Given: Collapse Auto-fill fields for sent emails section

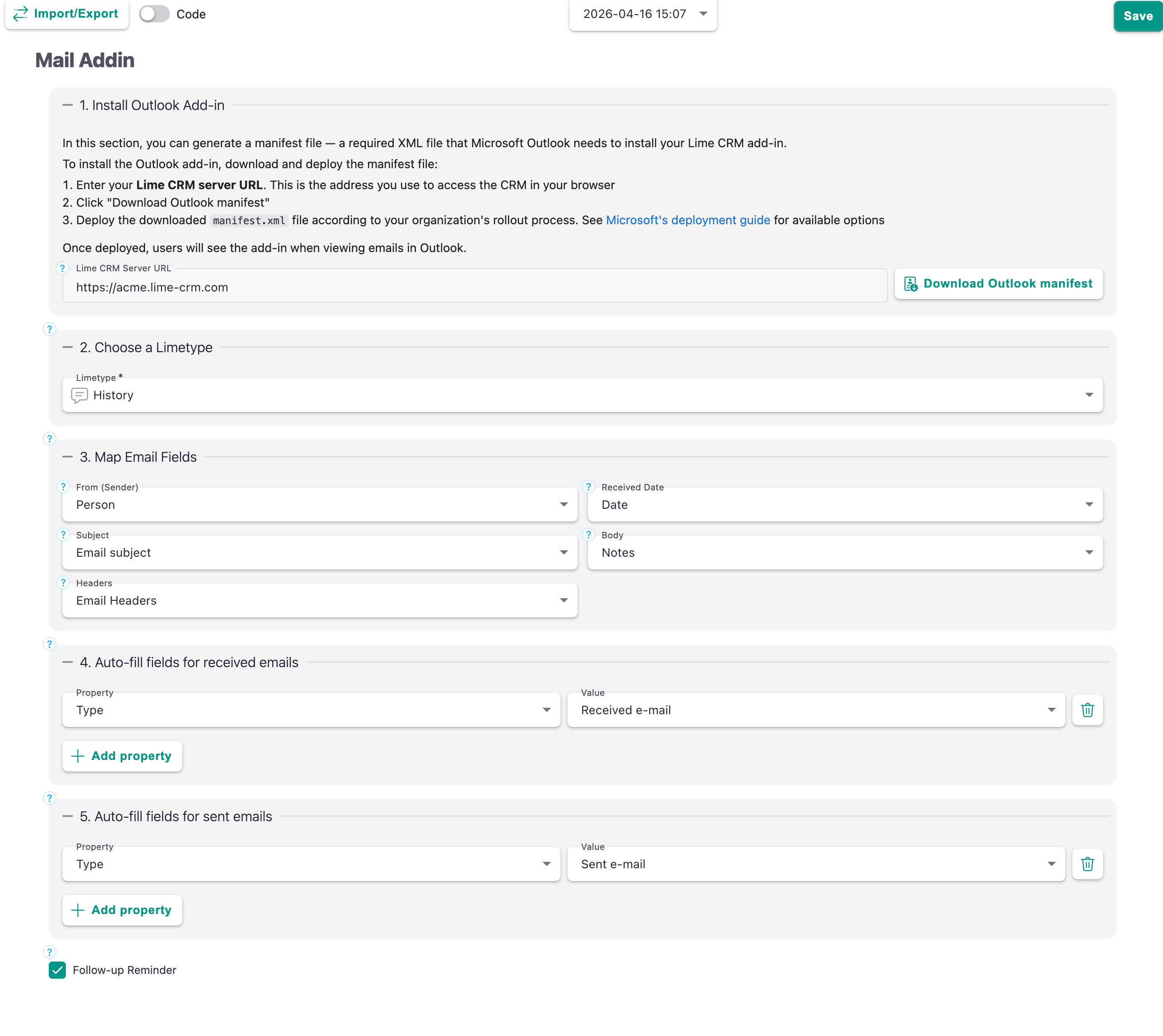Looking at the screenshot, I should point(68,816).
